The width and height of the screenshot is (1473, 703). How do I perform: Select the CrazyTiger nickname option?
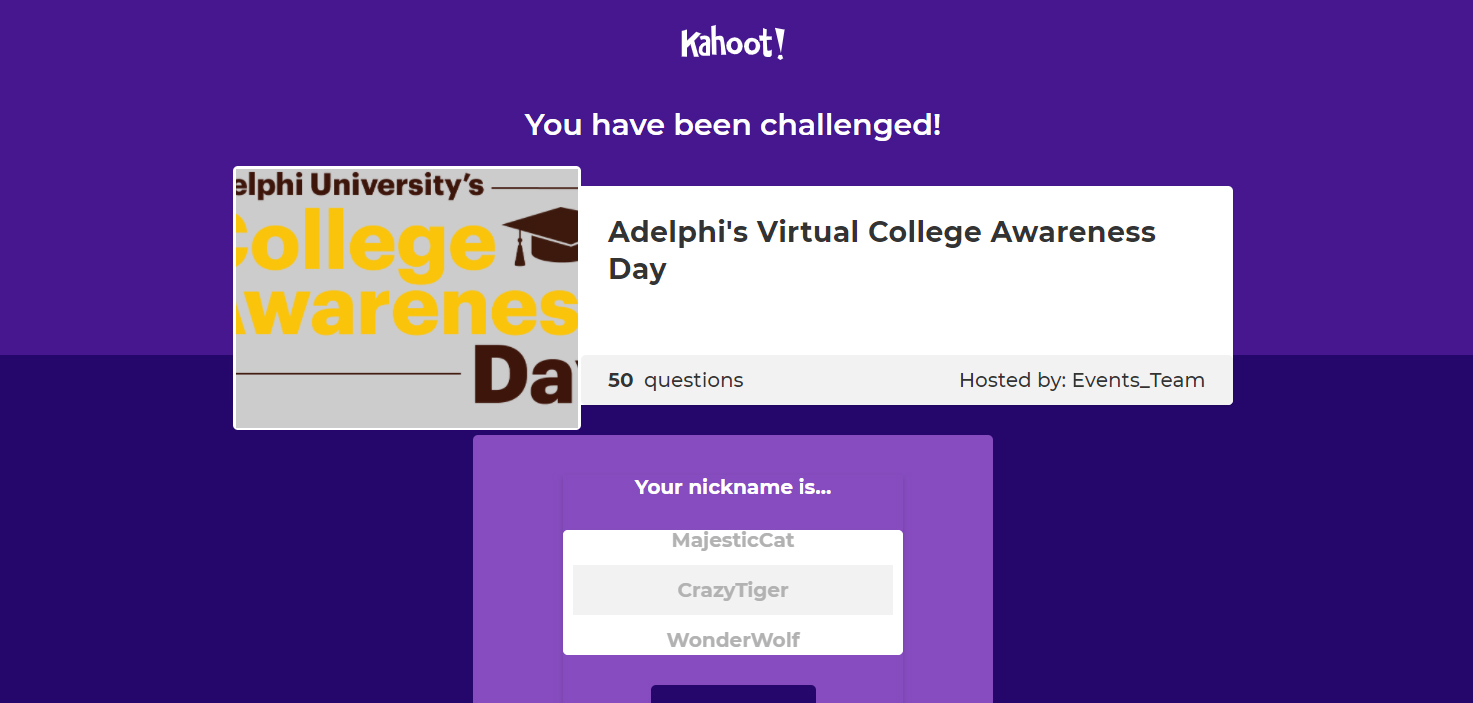click(x=733, y=590)
